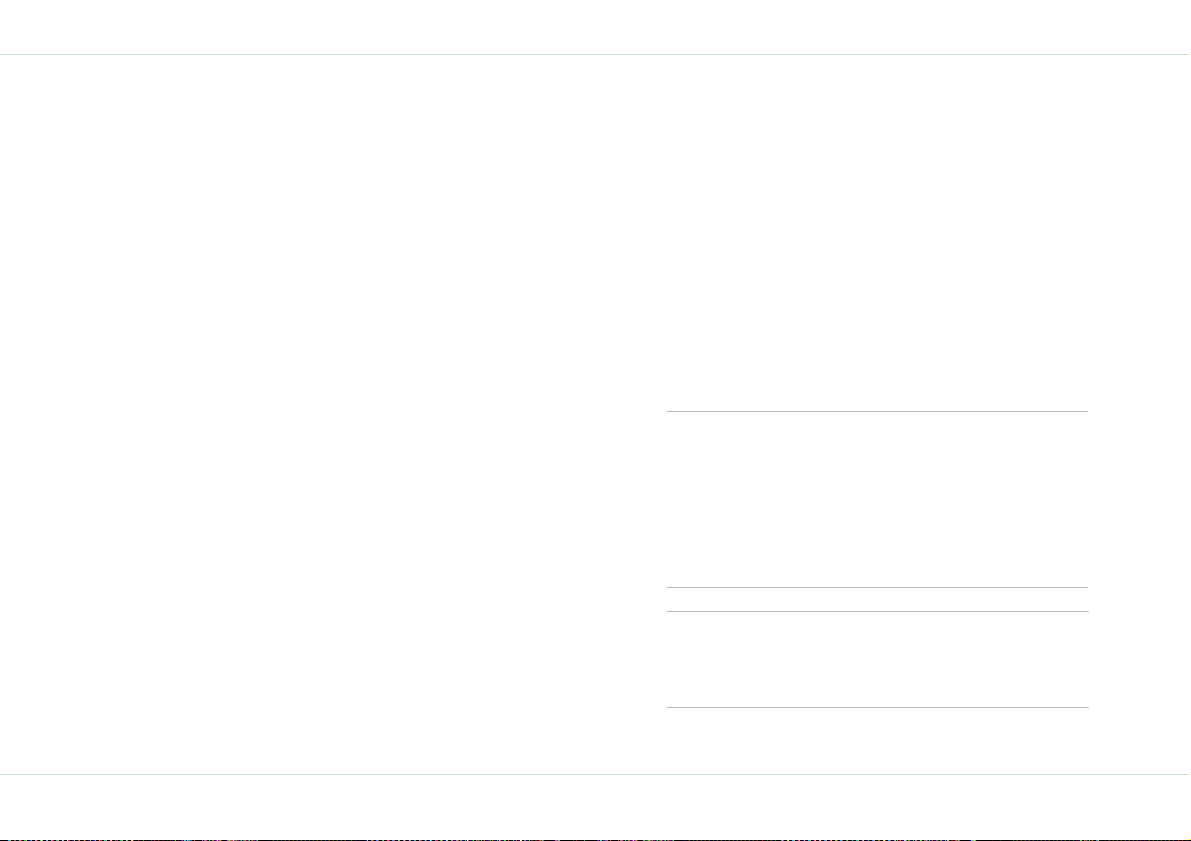The image size is (1191, 841).
Task: Select the second gray line in right panel
Action: click(x=877, y=587)
